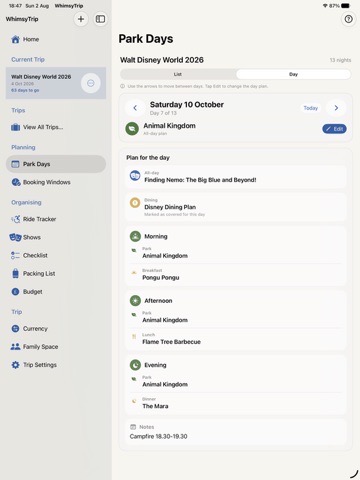Click the Park Days calendar icon
Viewport: 360px width, 480px height.
(15, 164)
